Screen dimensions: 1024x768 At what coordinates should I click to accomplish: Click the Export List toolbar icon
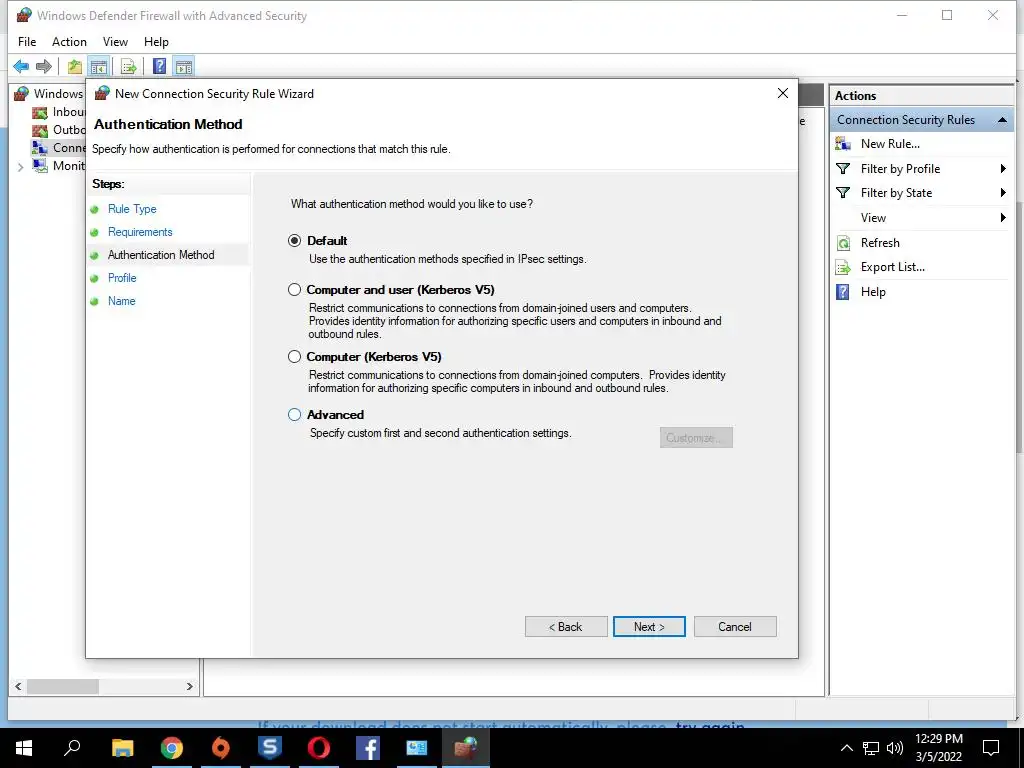pyautogui.click(x=129, y=66)
